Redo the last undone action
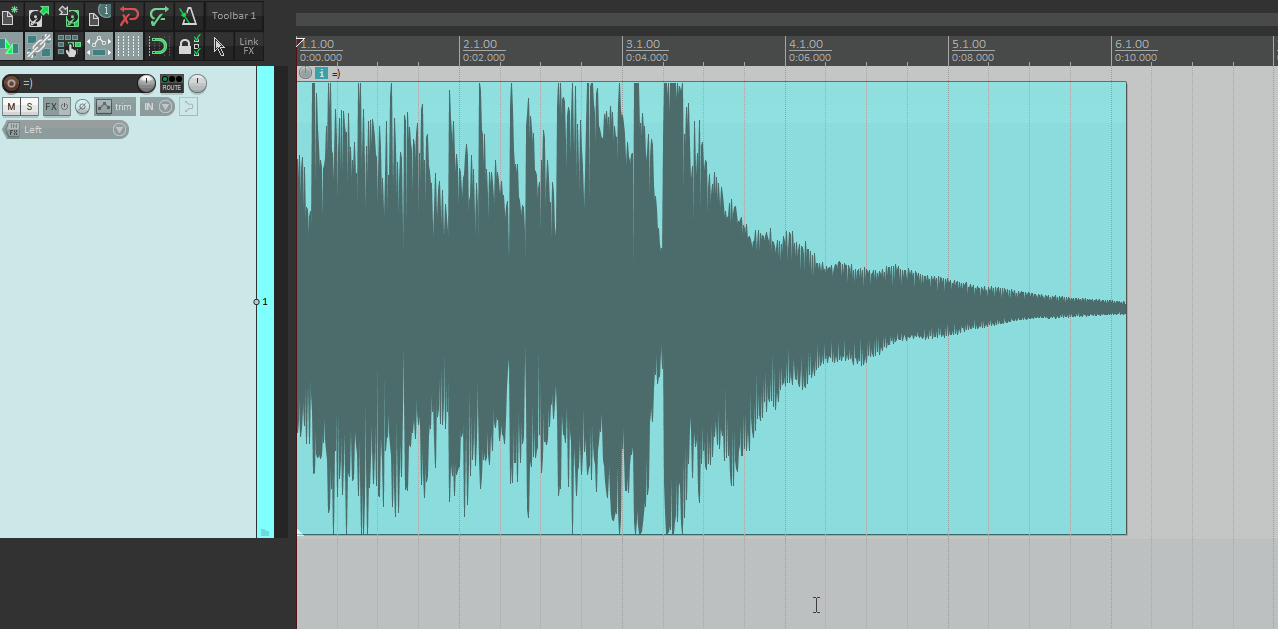This screenshot has height=629, width=1278. click(x=159, y=16)
